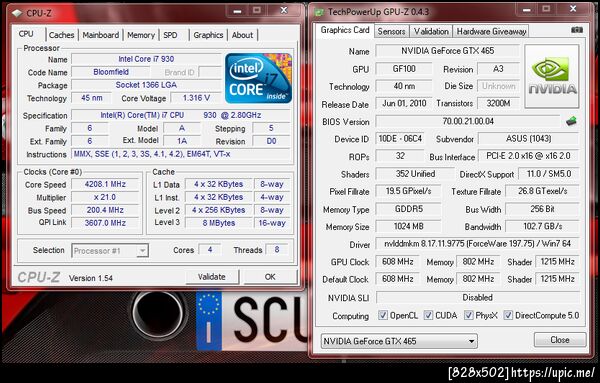Toggle the CUDA checkbox

click(x=428, y=315)
